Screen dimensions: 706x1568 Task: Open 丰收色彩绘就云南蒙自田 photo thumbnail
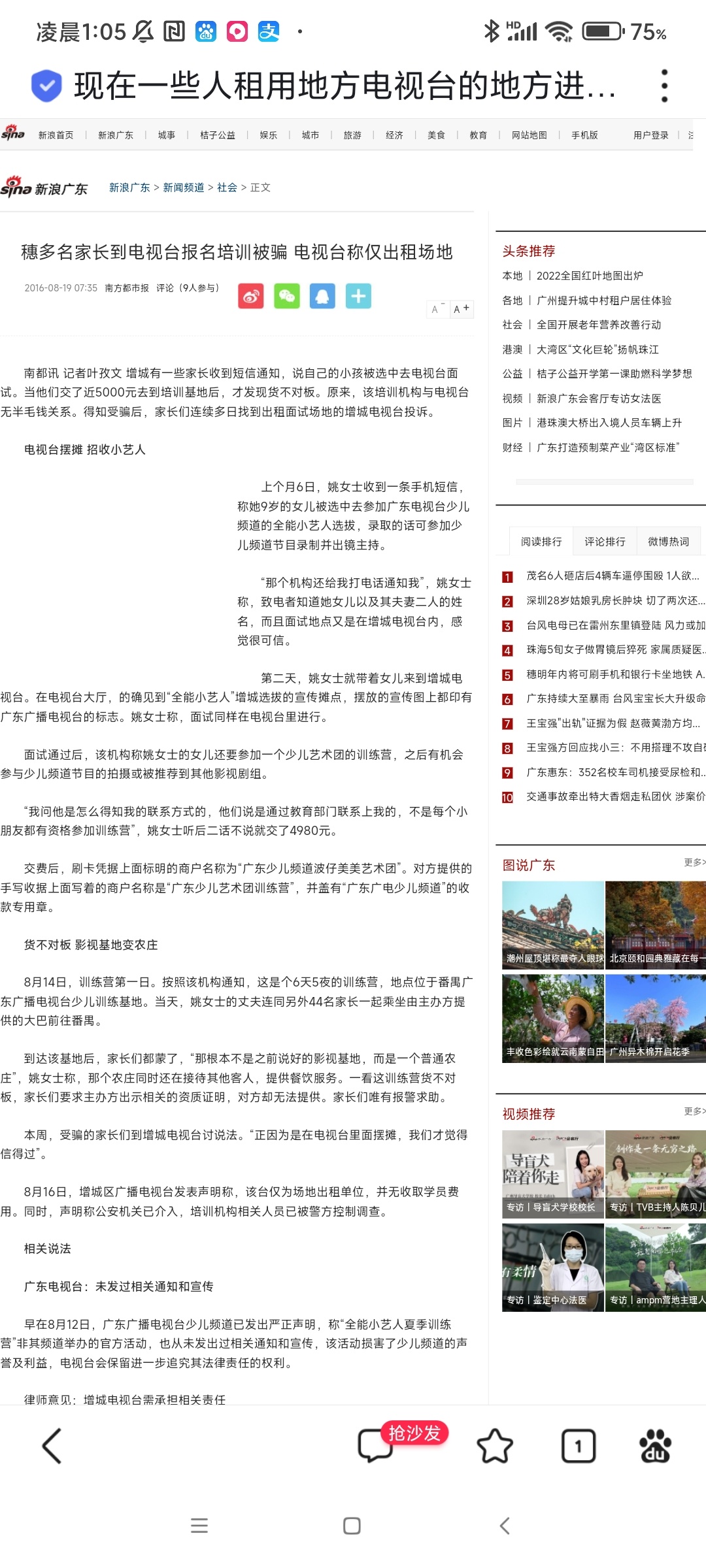point(553,1018)
